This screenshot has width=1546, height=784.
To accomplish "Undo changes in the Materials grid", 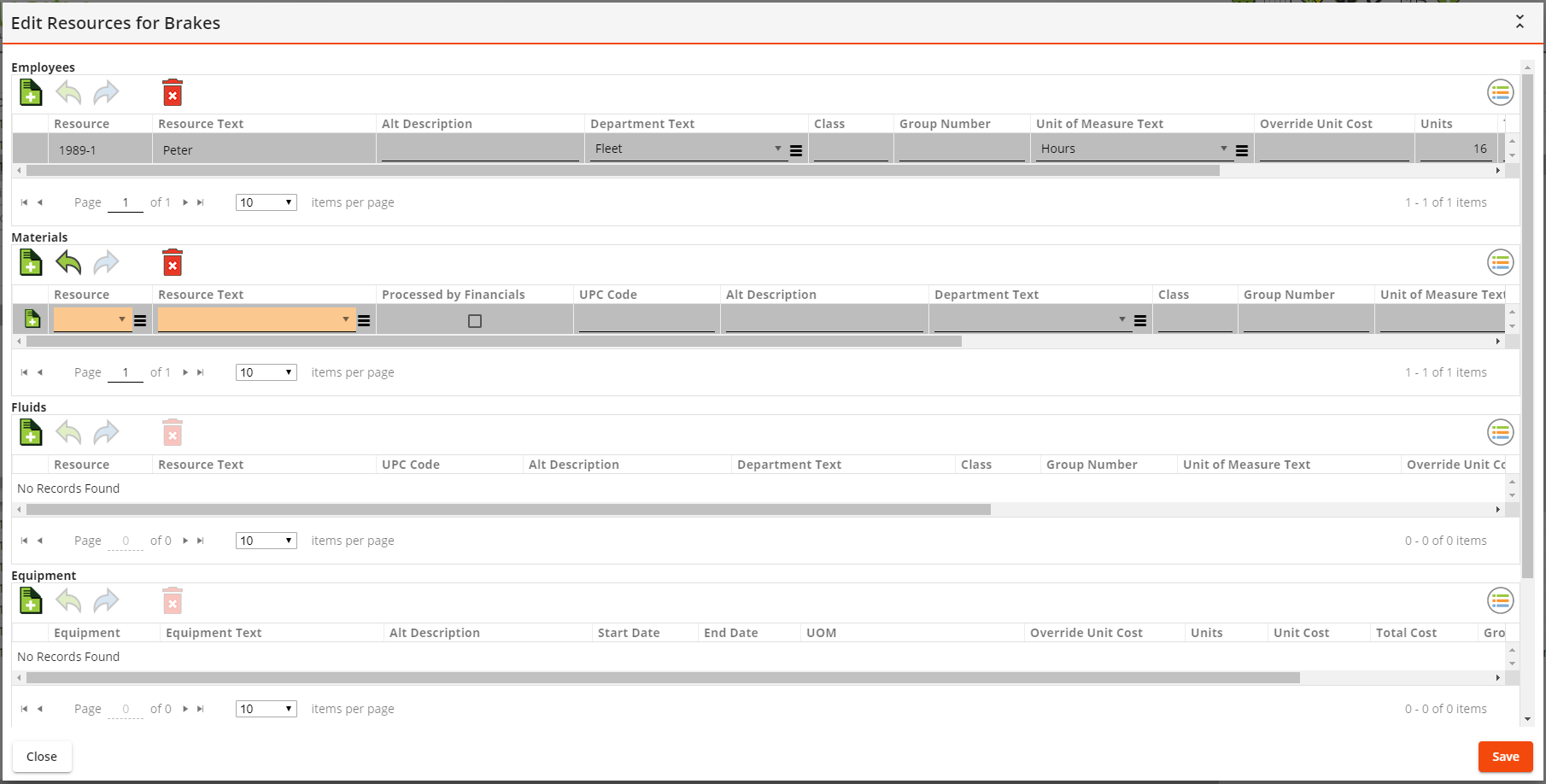I will tap(68, 263).
